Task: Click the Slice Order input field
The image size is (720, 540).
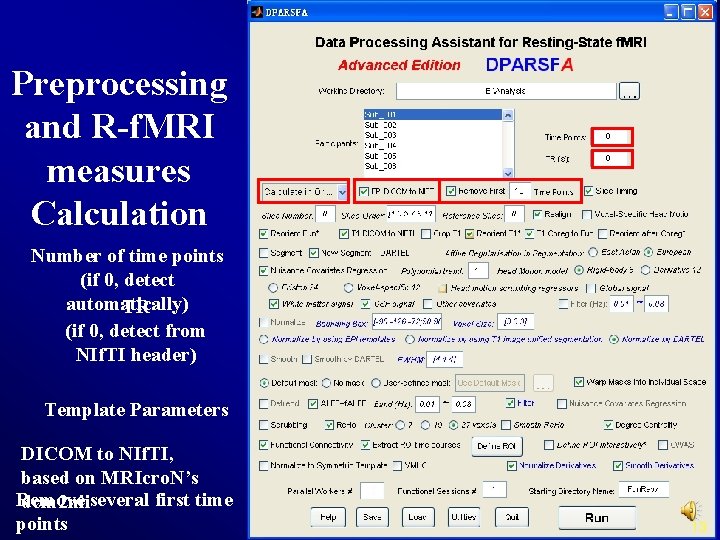Action: pos(411,214)
